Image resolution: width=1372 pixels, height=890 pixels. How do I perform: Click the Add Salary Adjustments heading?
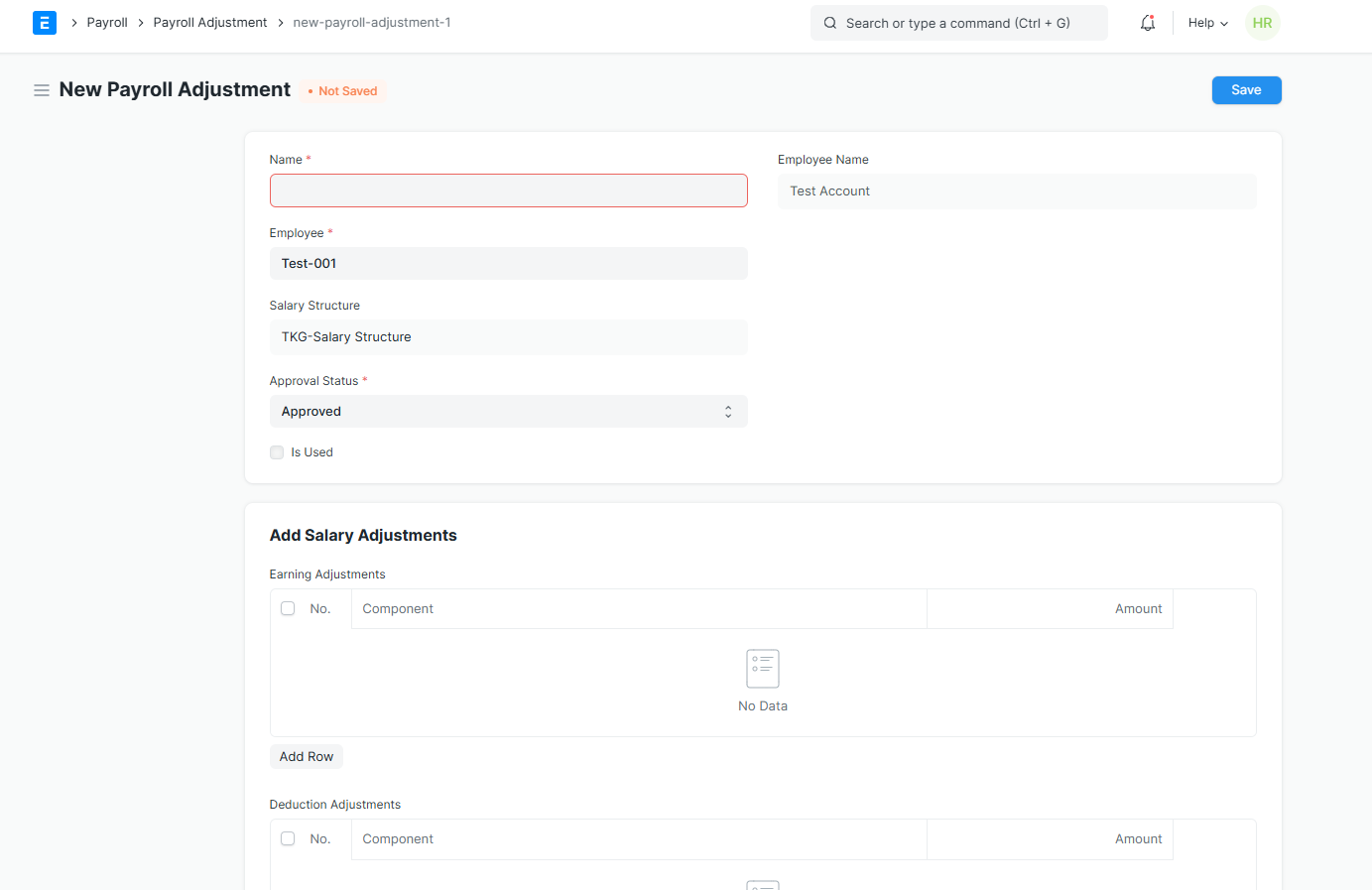[x=363, y=535]
